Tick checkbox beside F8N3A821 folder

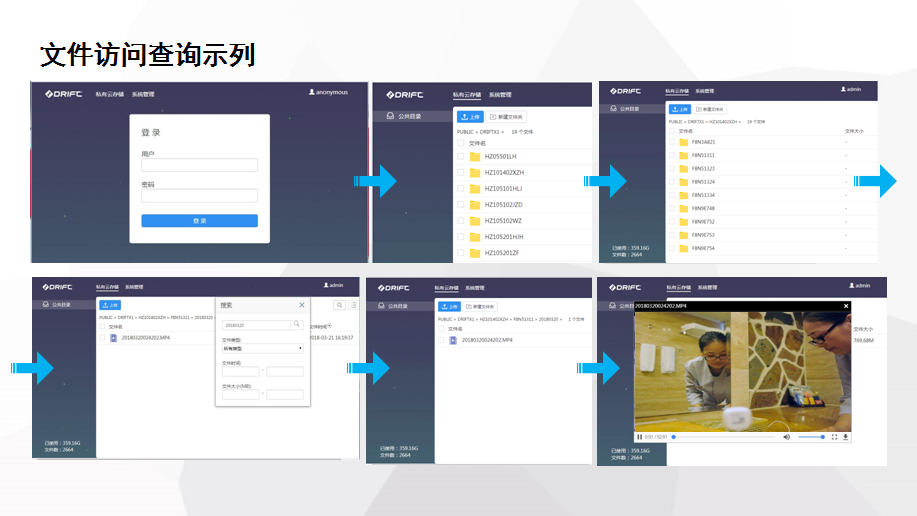[672, 142]
